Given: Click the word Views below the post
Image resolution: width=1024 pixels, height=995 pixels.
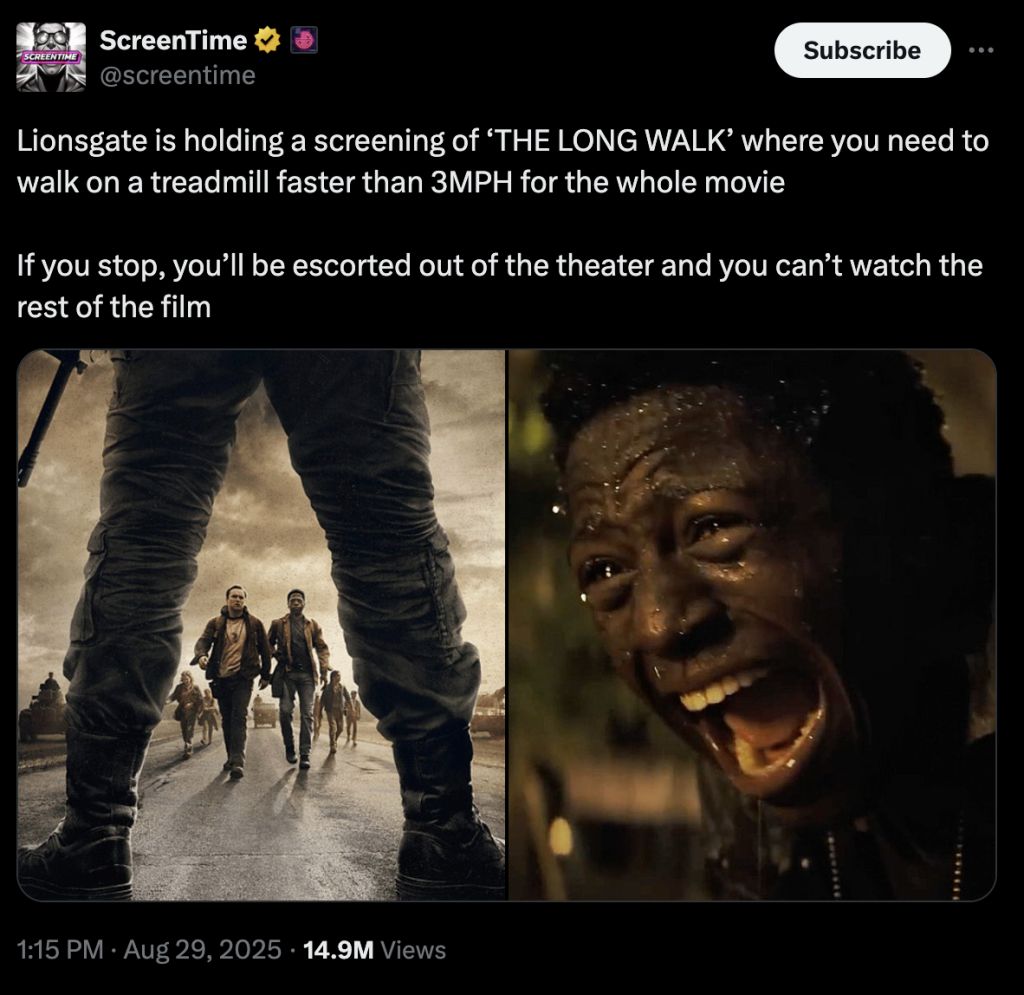Looking at the screenshot, I should click(x=413, y=949).
